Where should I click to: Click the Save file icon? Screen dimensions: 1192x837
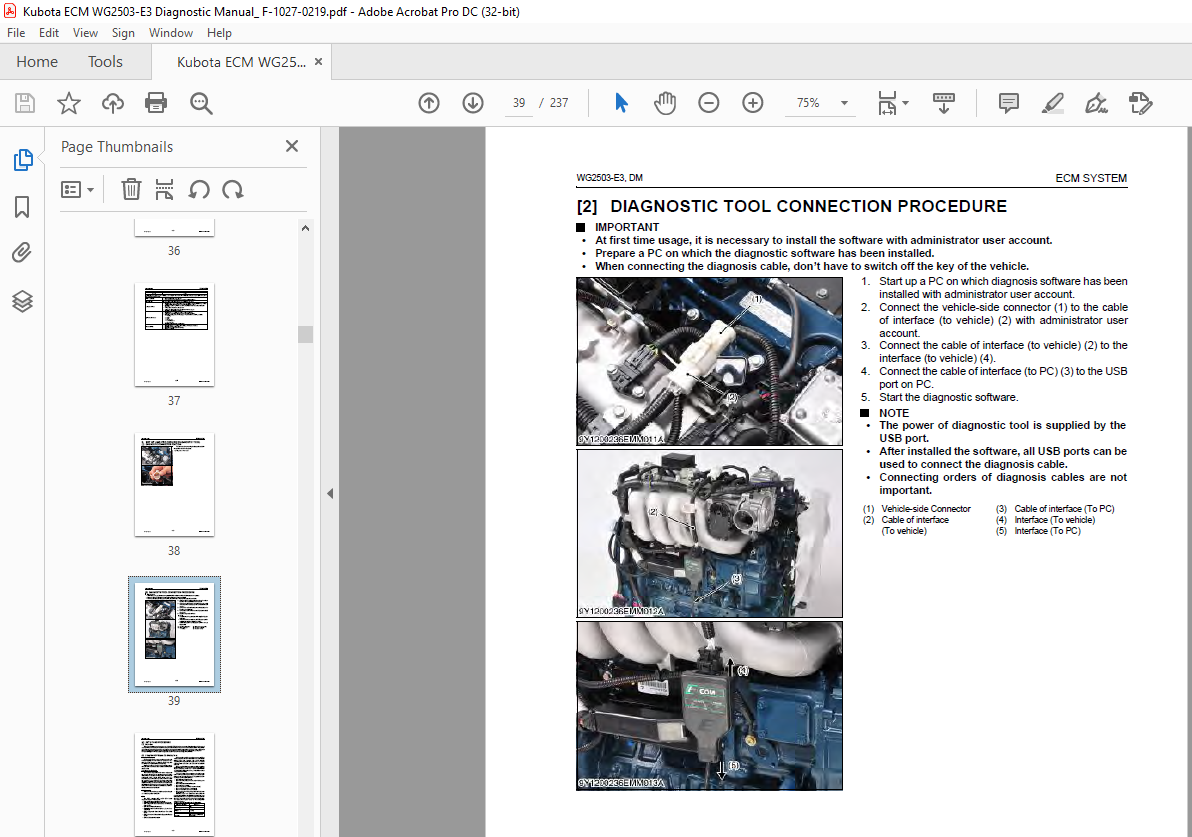pos(25,103)
